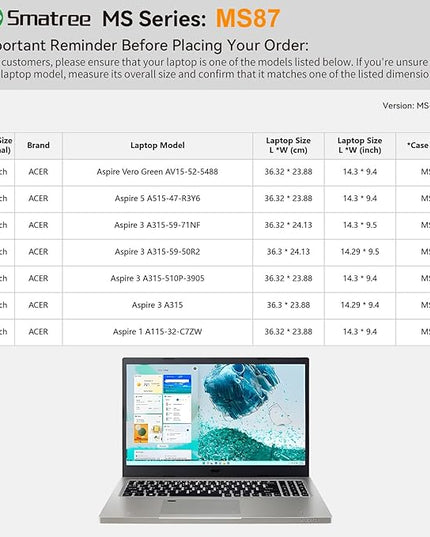
Task: Click the 36.3 * 24.13 cm size cell
Action: tap(288, 252)
